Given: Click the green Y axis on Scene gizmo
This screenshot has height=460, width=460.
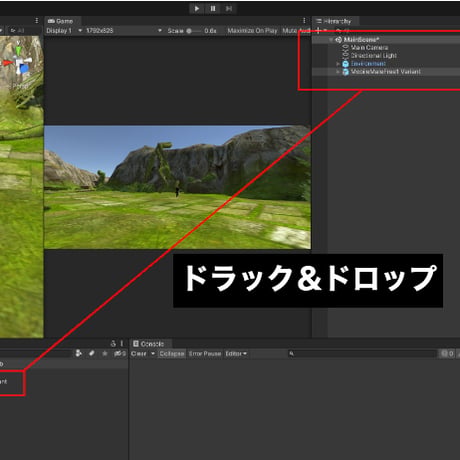Looking at the screenshot, I should [19, 50].
